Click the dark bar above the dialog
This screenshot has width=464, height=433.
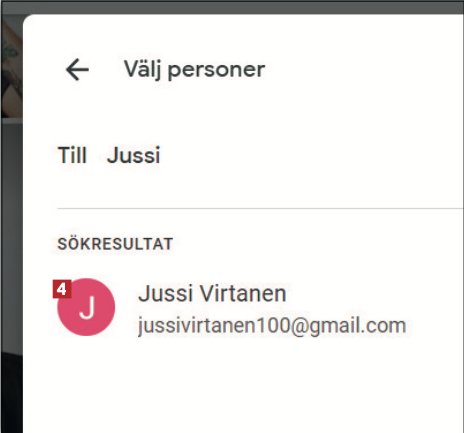pyautogui.click(x=232, y=7)
